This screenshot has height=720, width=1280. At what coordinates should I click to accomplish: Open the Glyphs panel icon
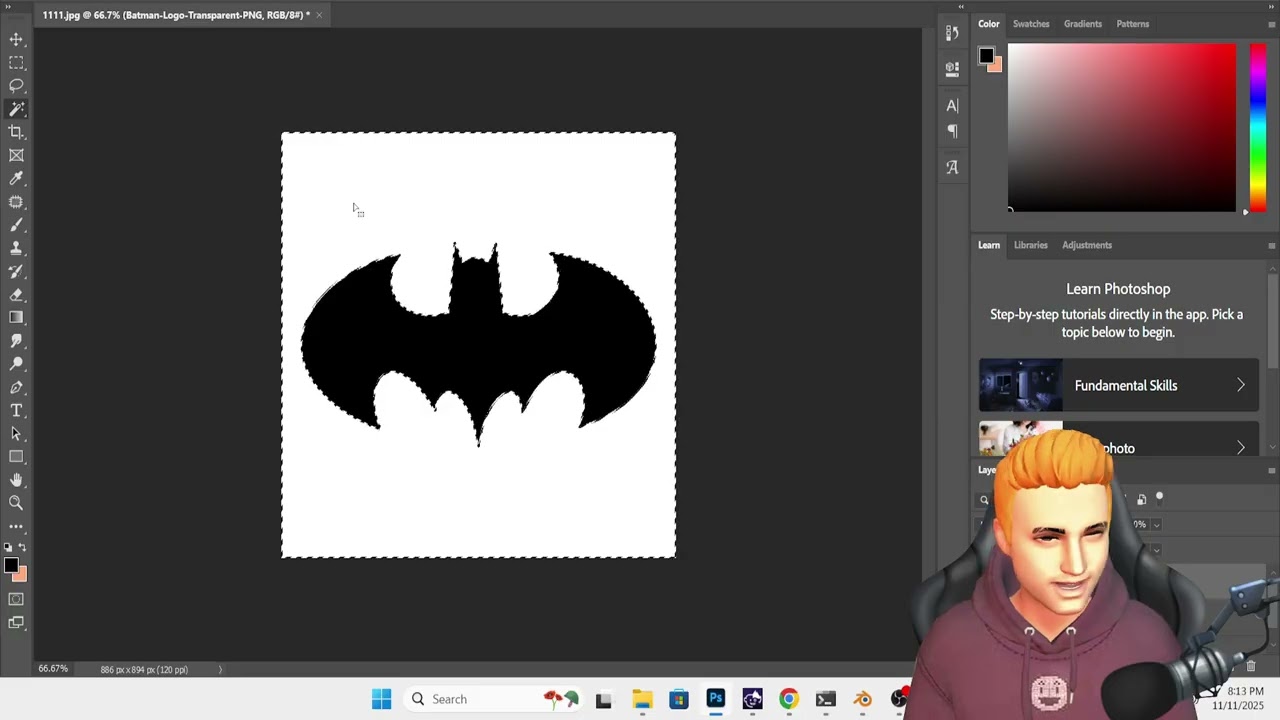tap(952, 167)
